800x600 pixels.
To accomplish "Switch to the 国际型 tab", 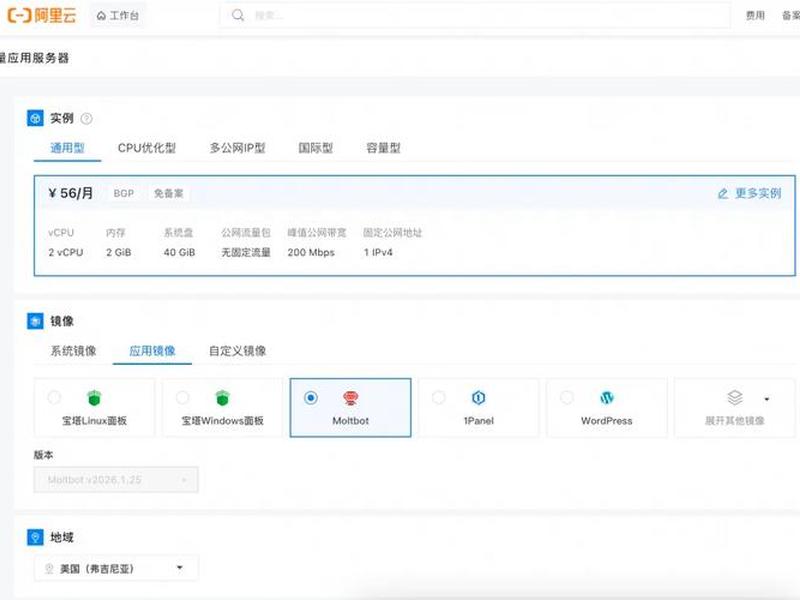I will tap(315, 148).
